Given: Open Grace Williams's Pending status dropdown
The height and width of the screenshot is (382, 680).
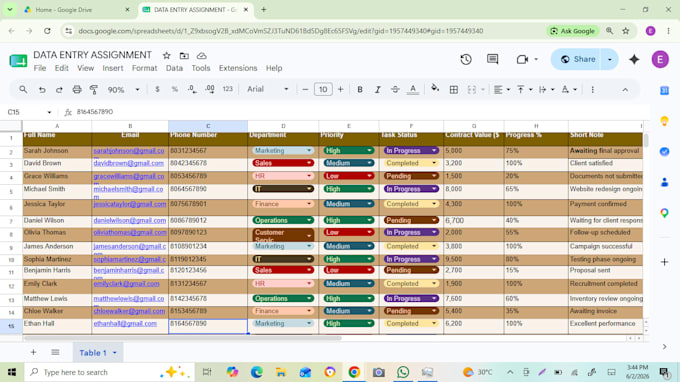Looking at the screenshot, I should point(411,176).
